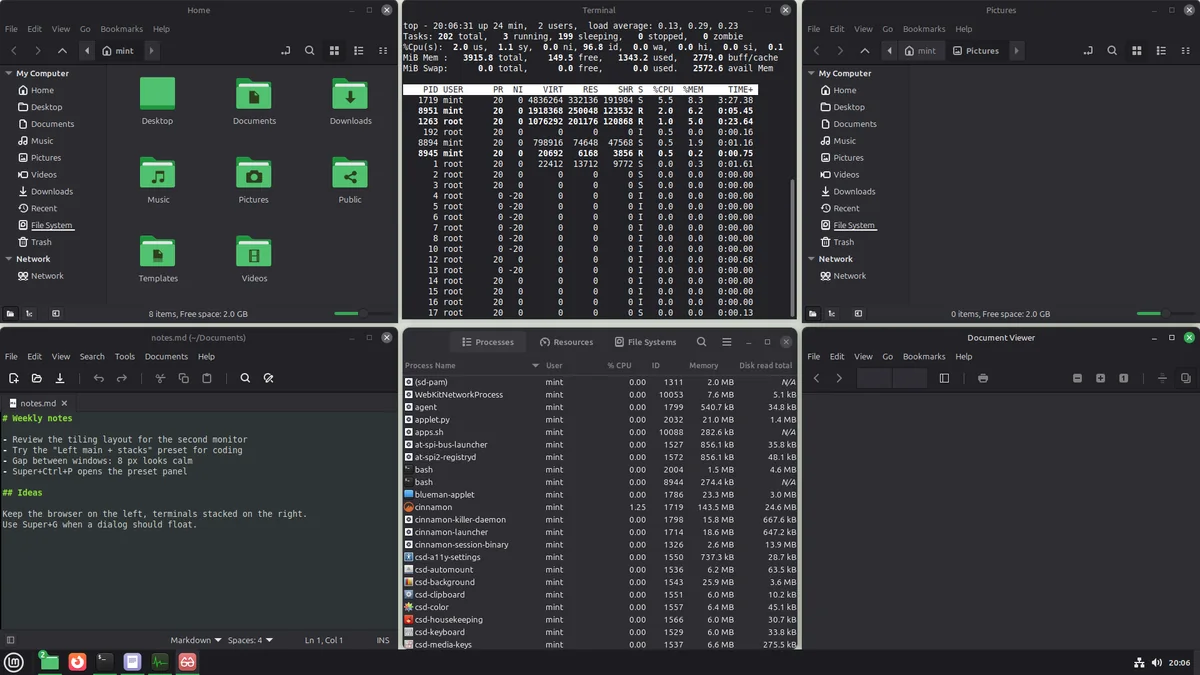Toggle the text editor bottom-left side panel button
The width and height of the screenshot is (1200, 675).
point(10,640)
